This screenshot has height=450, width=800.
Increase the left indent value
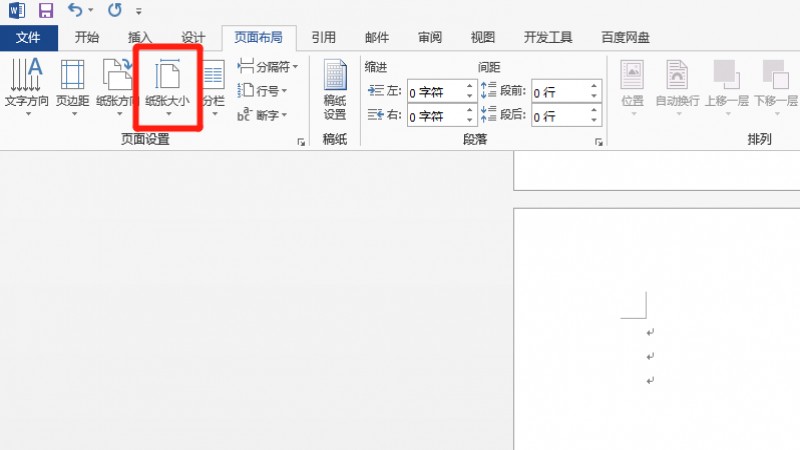pos(469,86)
